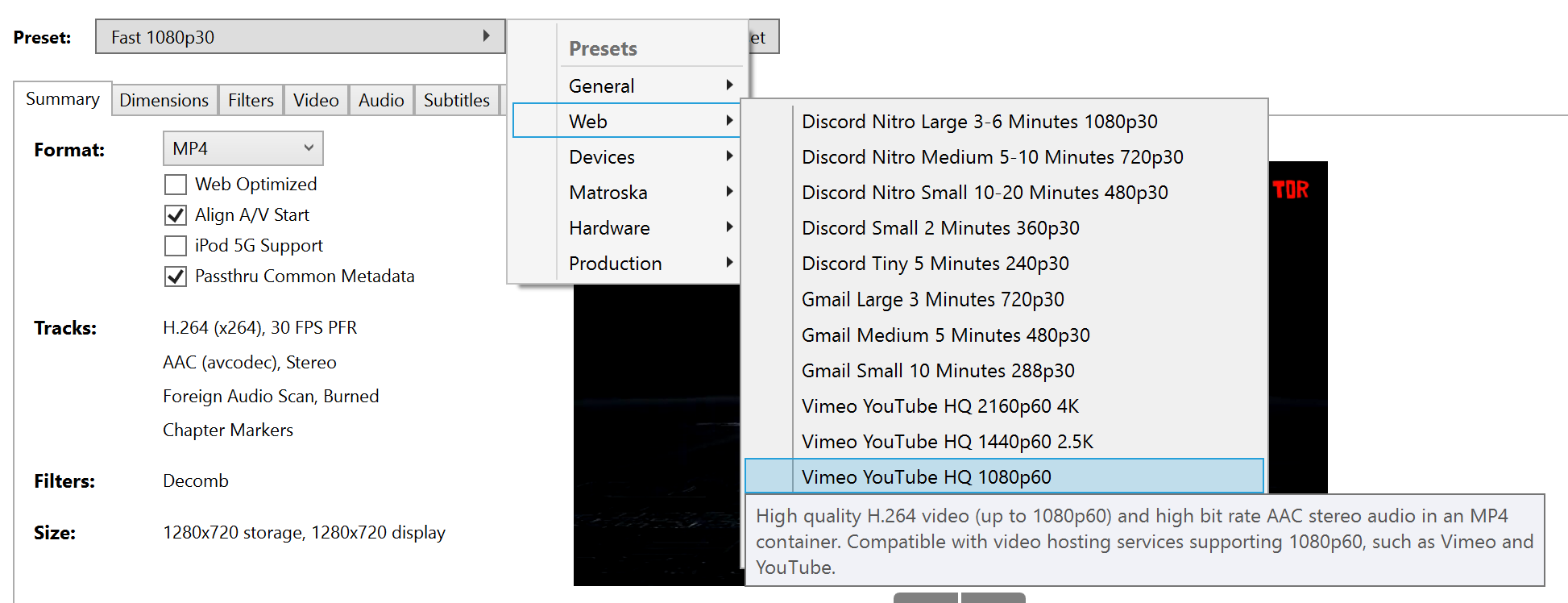Apply Vimeo YouTube HQ 1080p60 preset
This screenshot has width=1568, height=603.
click(1004, 476)
